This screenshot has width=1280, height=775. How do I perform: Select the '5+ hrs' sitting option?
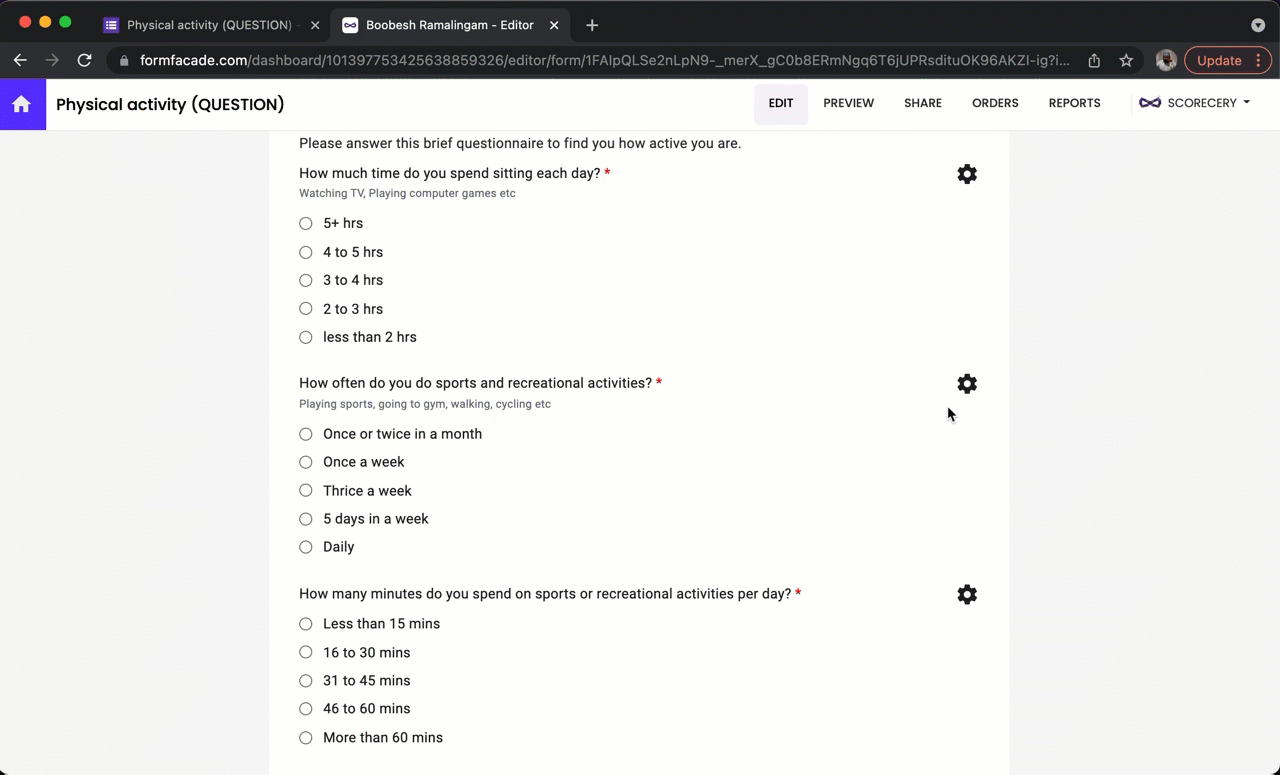(306, 223)
